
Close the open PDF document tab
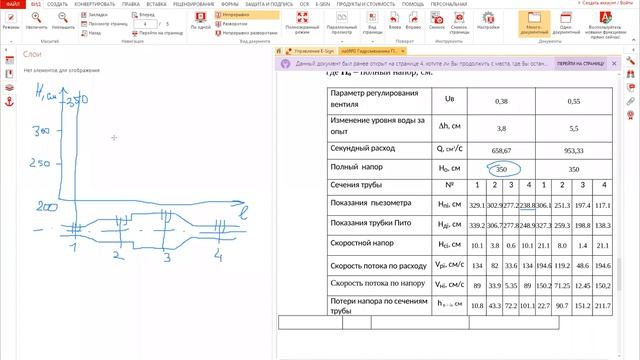tap(402, 51)
